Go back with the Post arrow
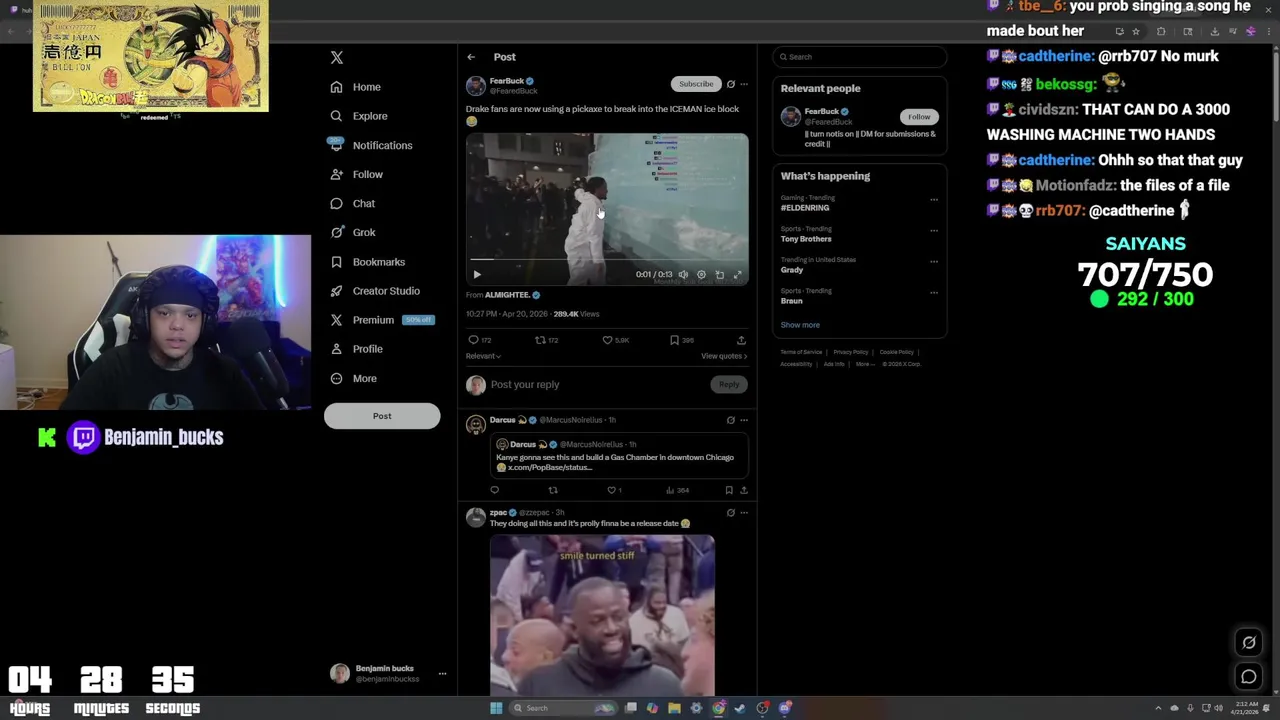The width and height of the screenshot is (1280, 720). pyautogui.click(x=471, y=57)
